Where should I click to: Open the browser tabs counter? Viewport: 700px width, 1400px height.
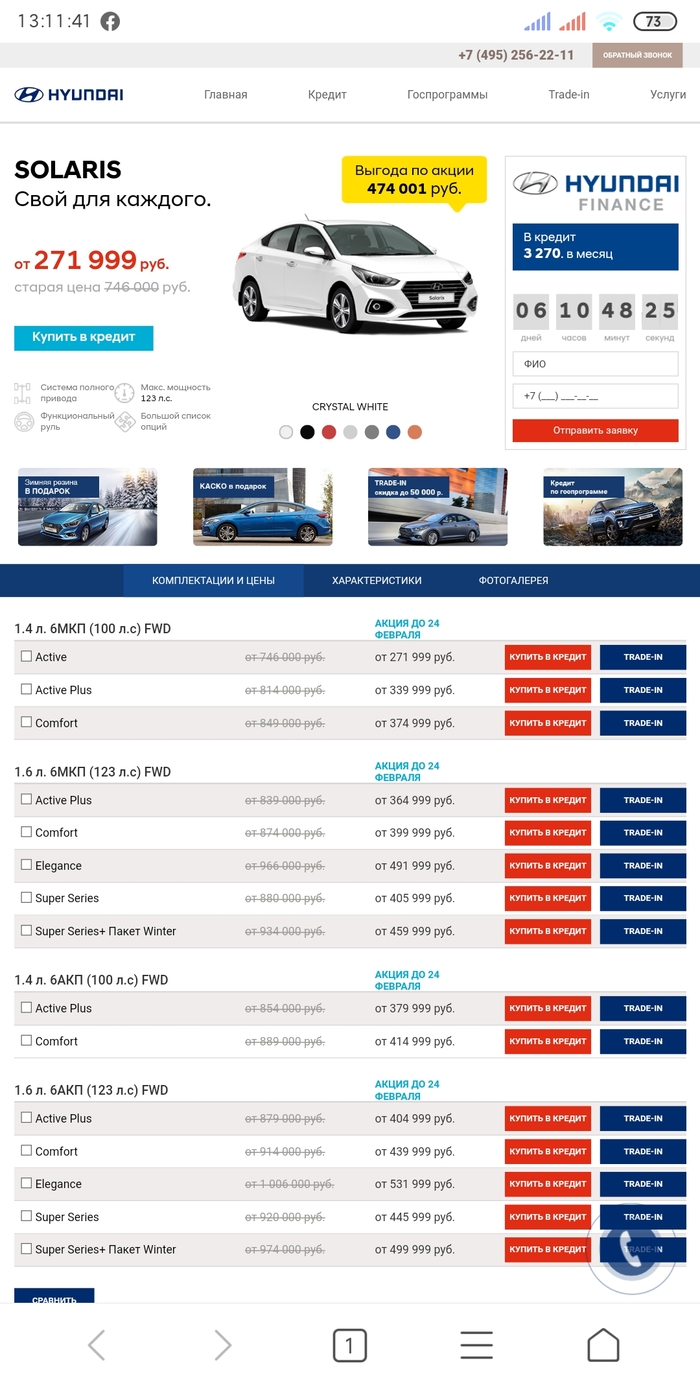(x=349, y=1346)
